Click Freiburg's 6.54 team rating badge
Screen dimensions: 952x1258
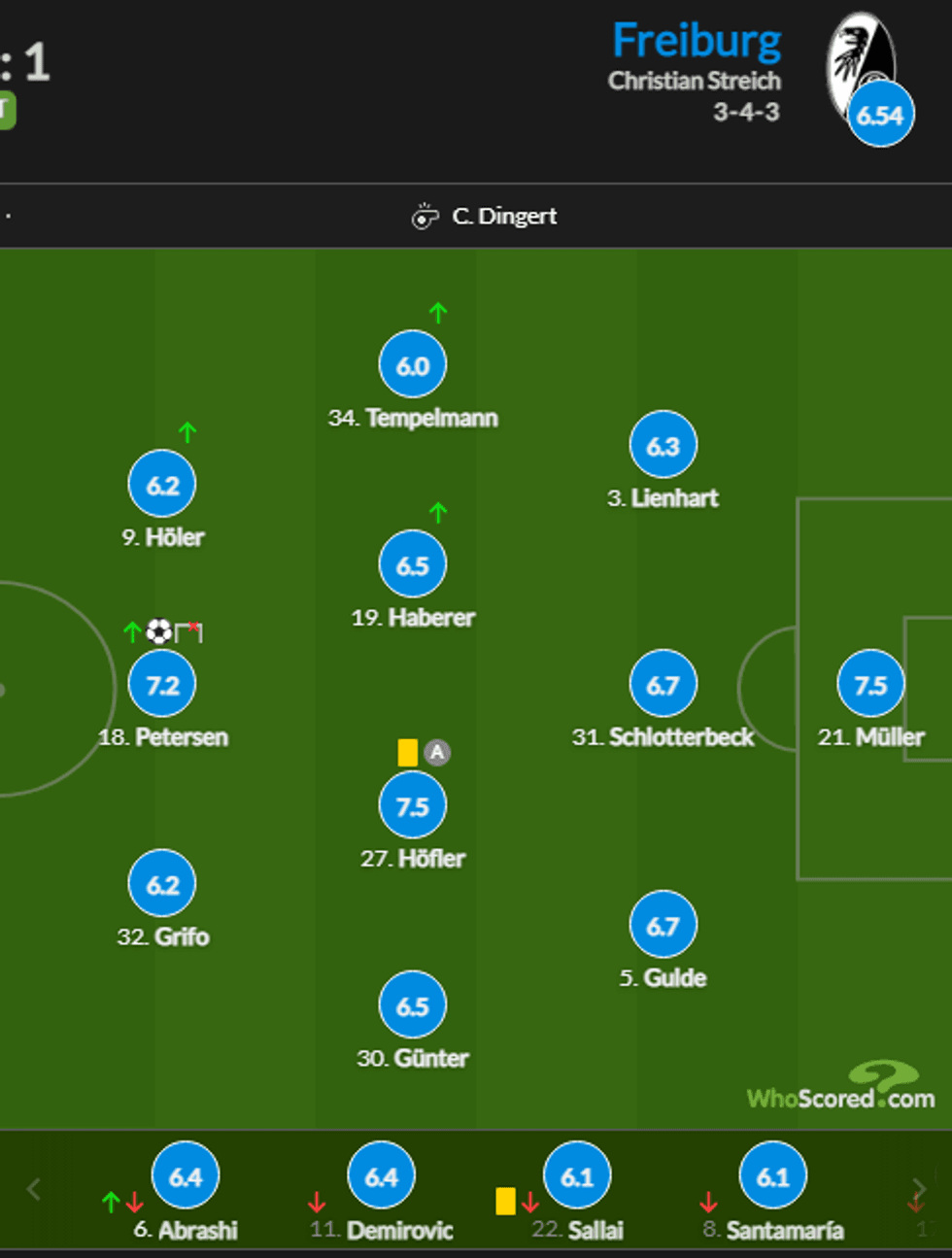click(880, 116)
